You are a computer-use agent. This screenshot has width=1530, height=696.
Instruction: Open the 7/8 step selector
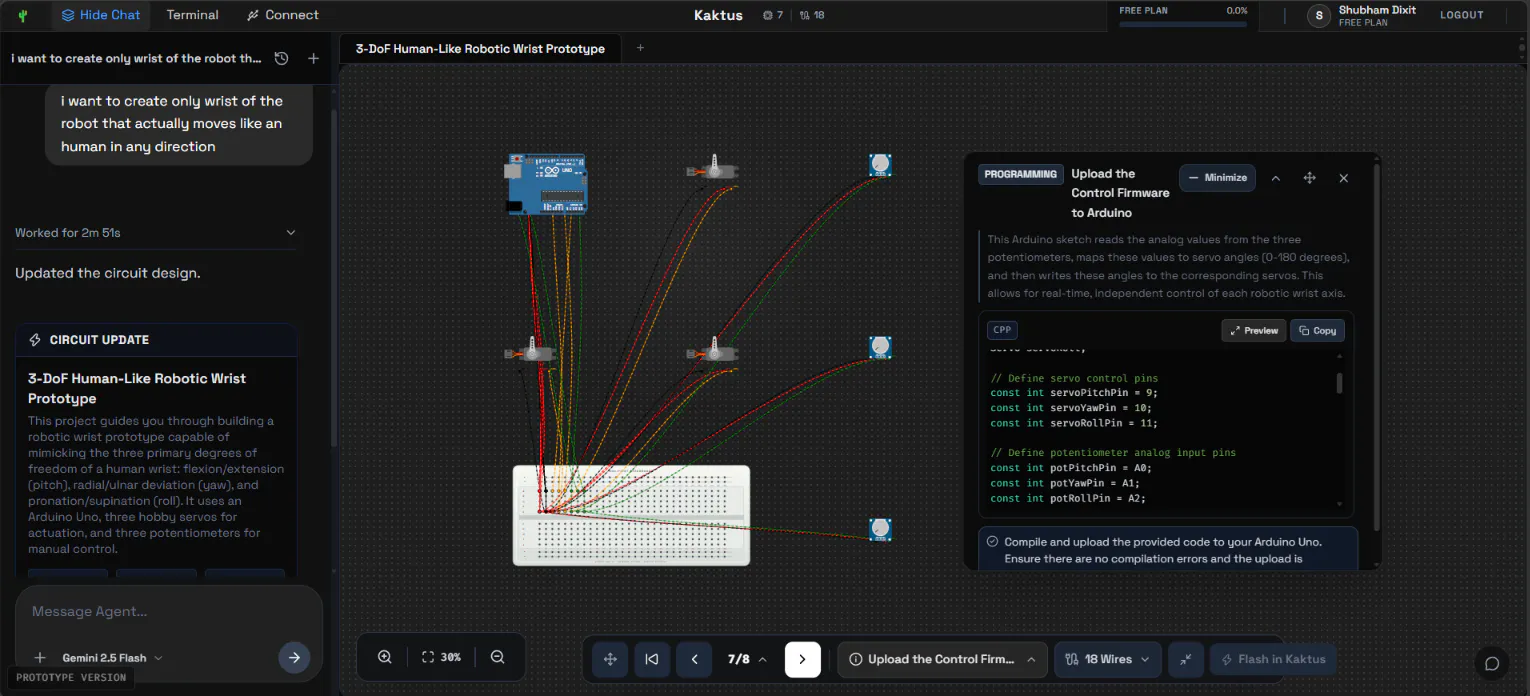click(x=747, y=659)
